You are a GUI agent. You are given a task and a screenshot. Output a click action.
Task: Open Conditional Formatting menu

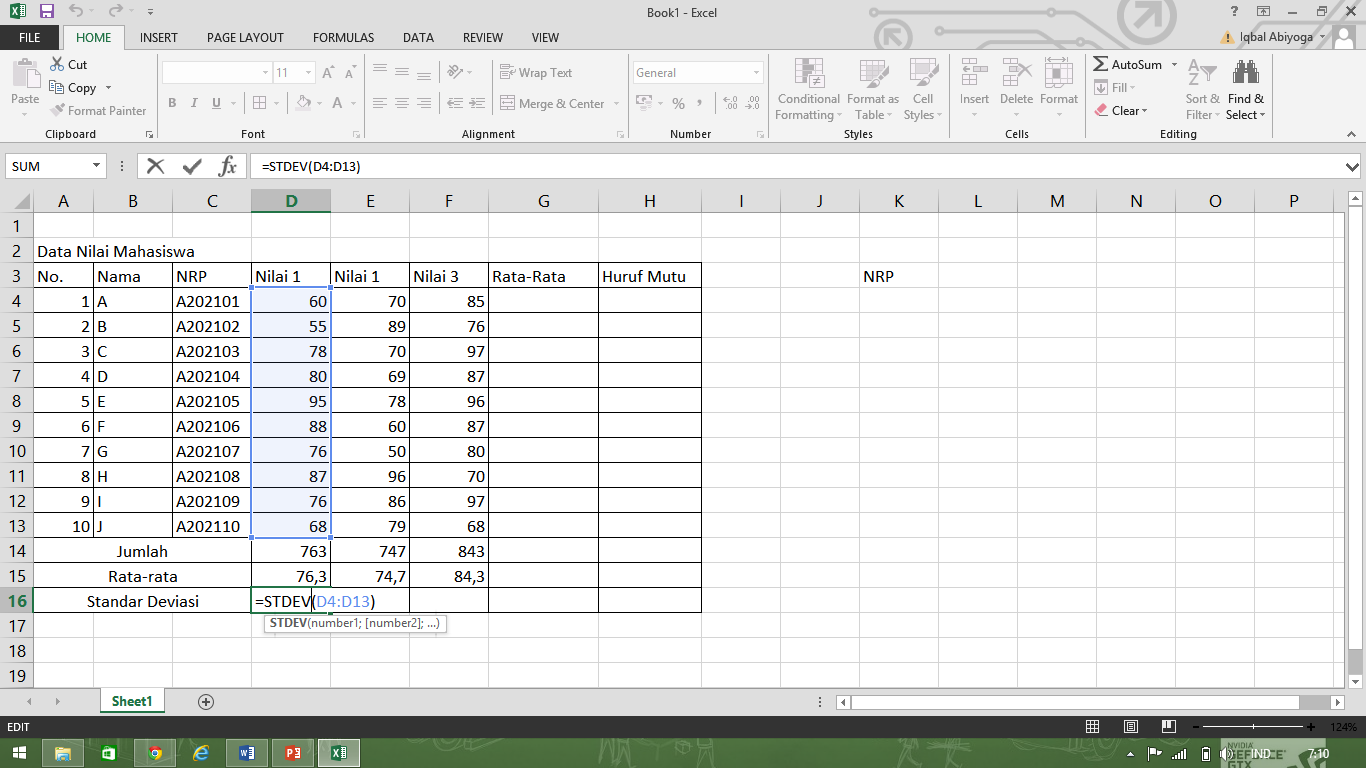pyautogui.click(x=808, y=89)
